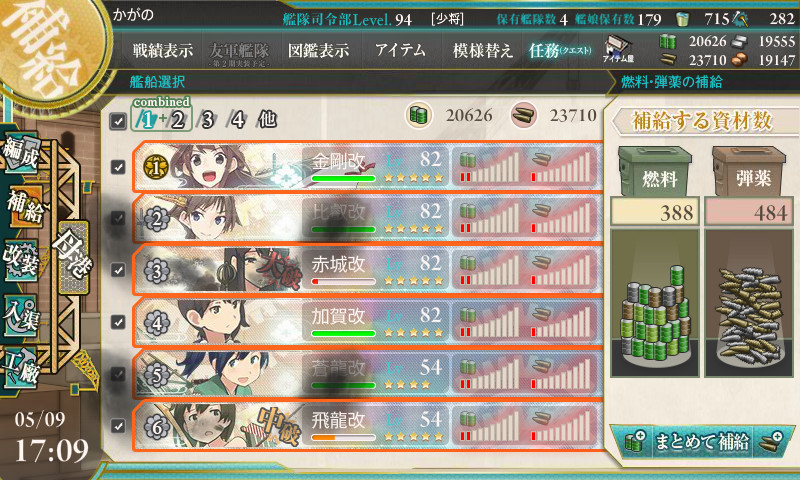Select the 蒼龍改 ship card
The height and width of the screenshot is (480, 800).
coord(367,374)
